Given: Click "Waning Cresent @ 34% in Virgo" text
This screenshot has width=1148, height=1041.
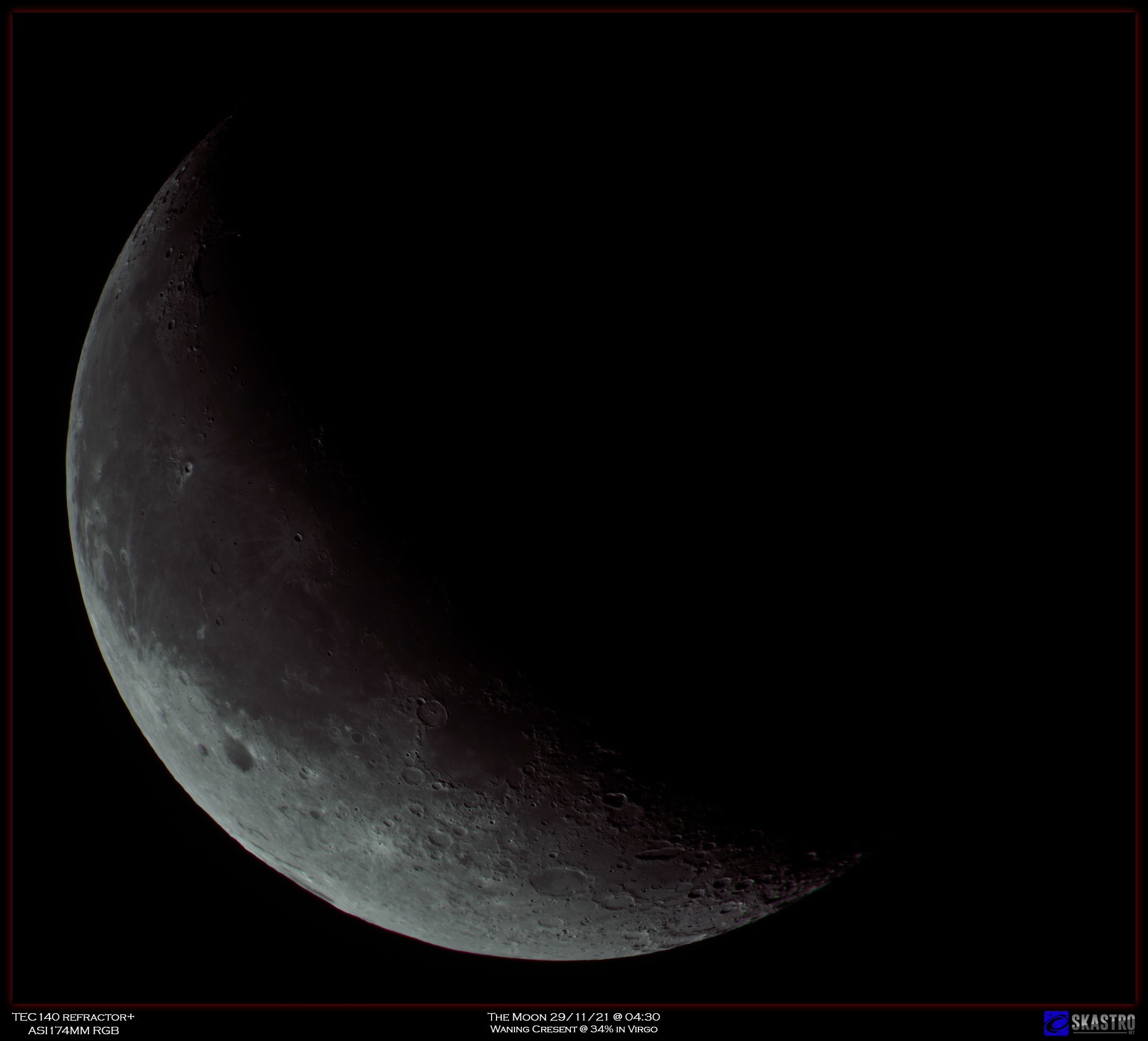Looking at the screenshot, I should click(x=573, y=1029).
